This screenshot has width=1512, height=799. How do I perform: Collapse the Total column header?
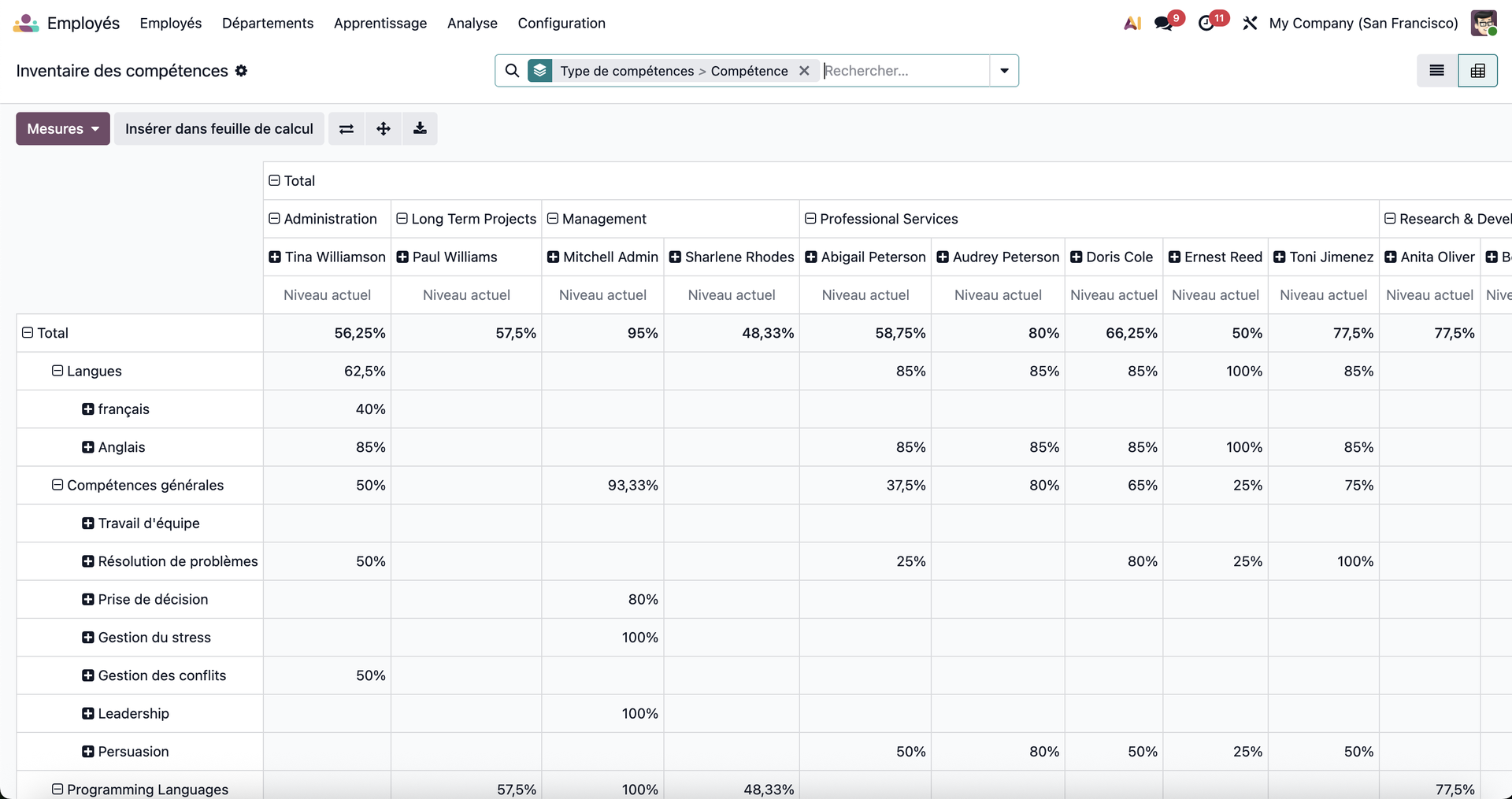274,180
